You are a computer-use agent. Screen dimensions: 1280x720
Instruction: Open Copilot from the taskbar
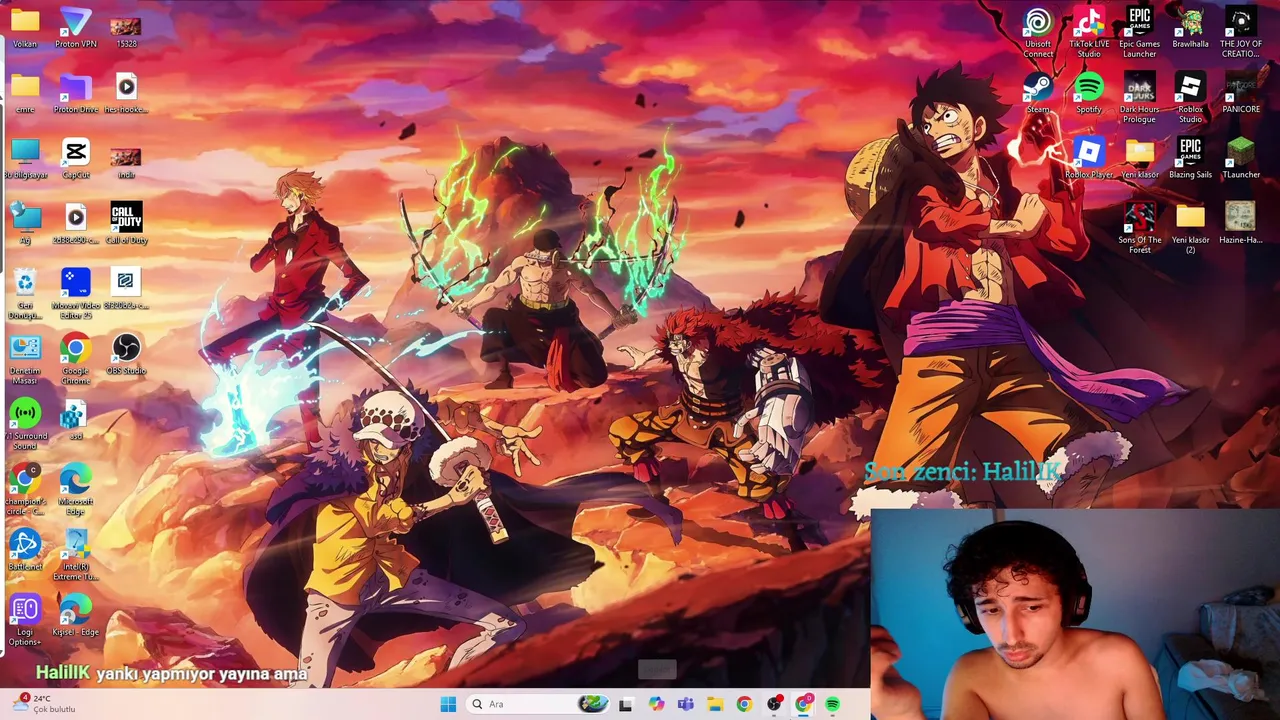point(655,704)
